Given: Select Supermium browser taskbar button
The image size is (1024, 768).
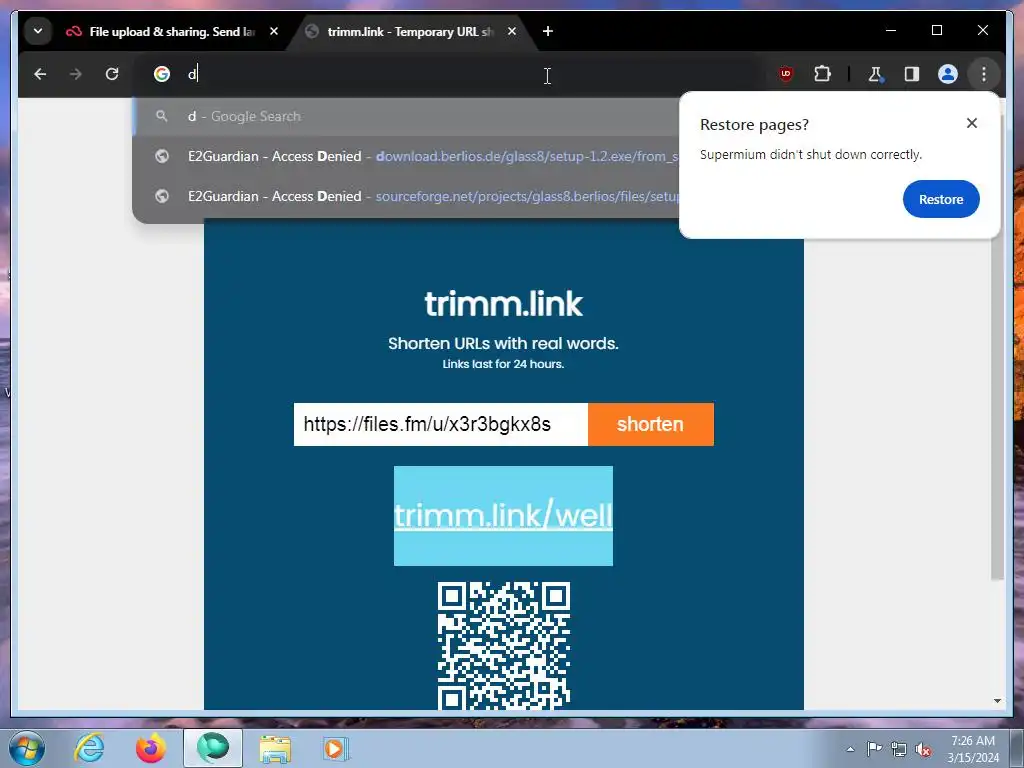Looking at the screenshot, I should tap(213, 748).
